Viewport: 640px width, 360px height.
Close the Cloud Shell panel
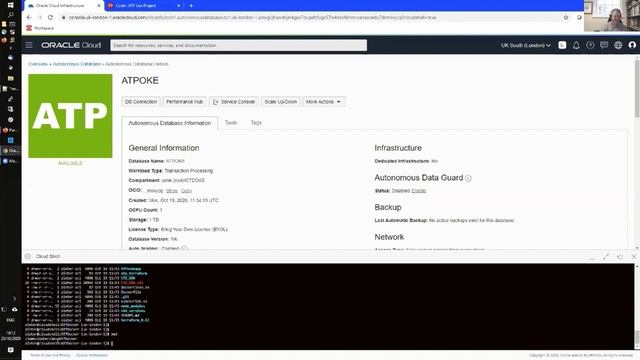click(634, 256)
